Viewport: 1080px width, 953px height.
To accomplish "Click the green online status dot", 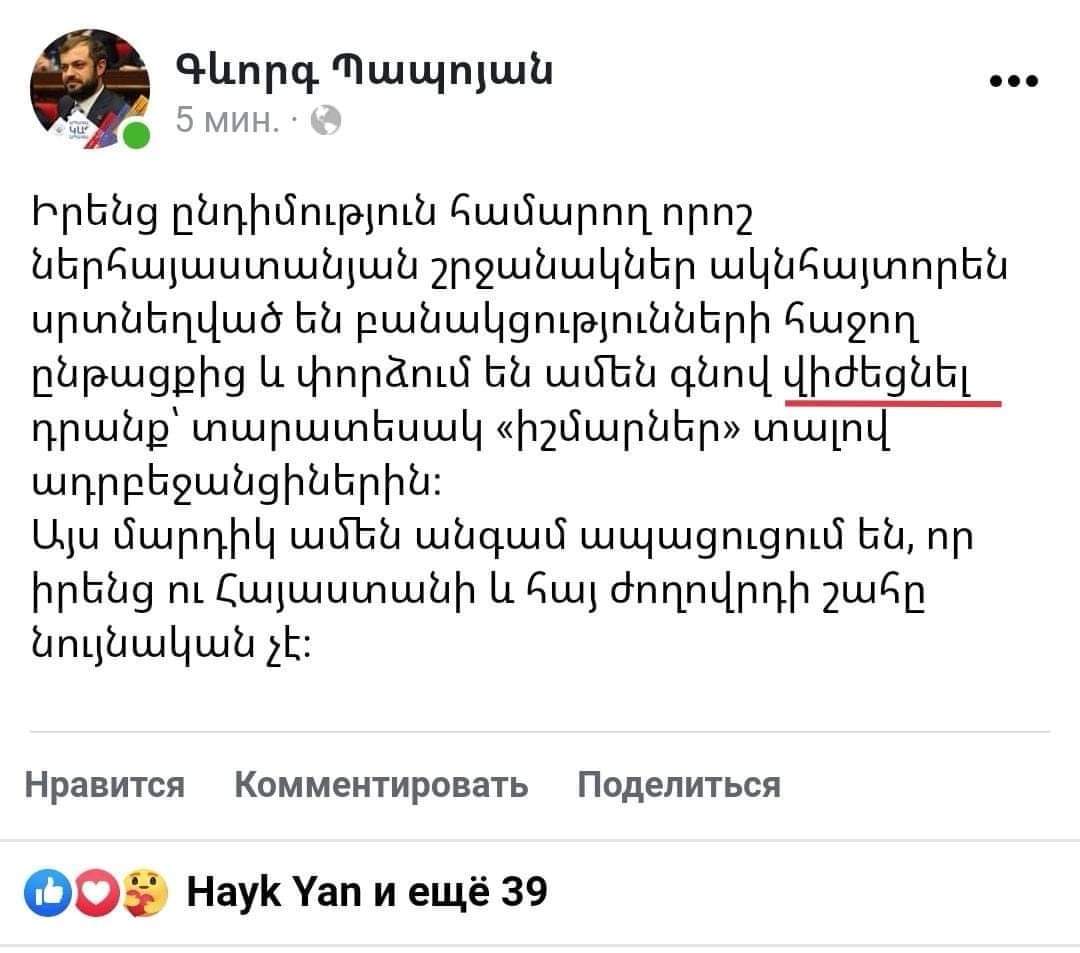I will click(138, 137).
